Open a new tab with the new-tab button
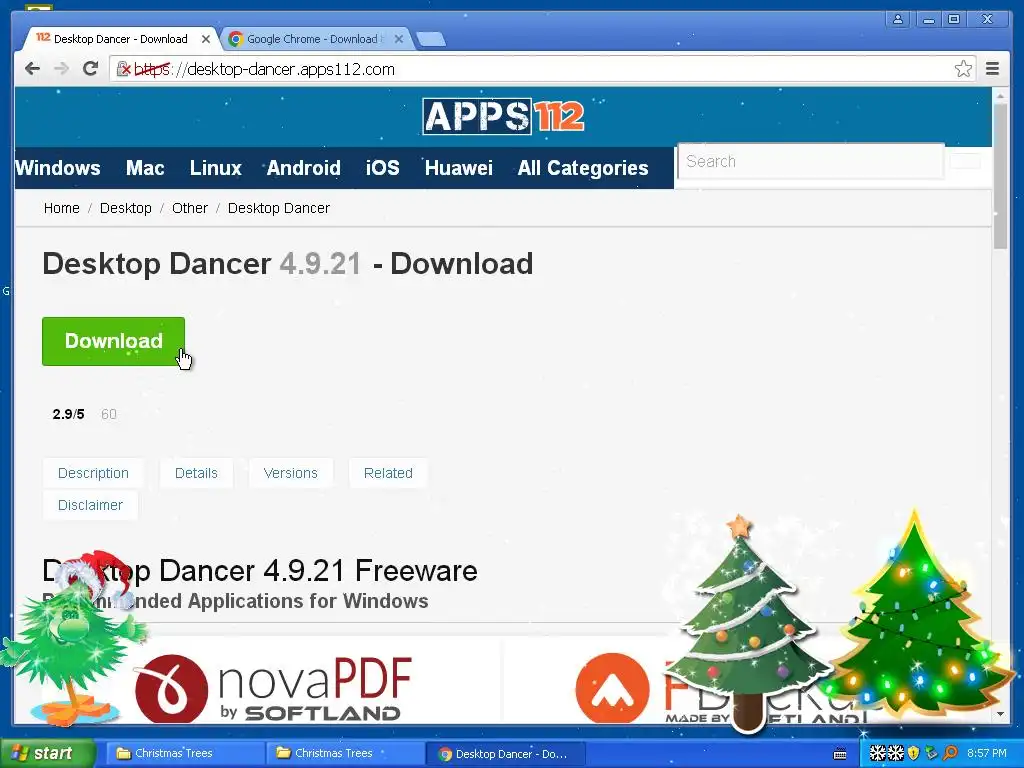This screenshot has width=1024, height=768. pos(431,39)
